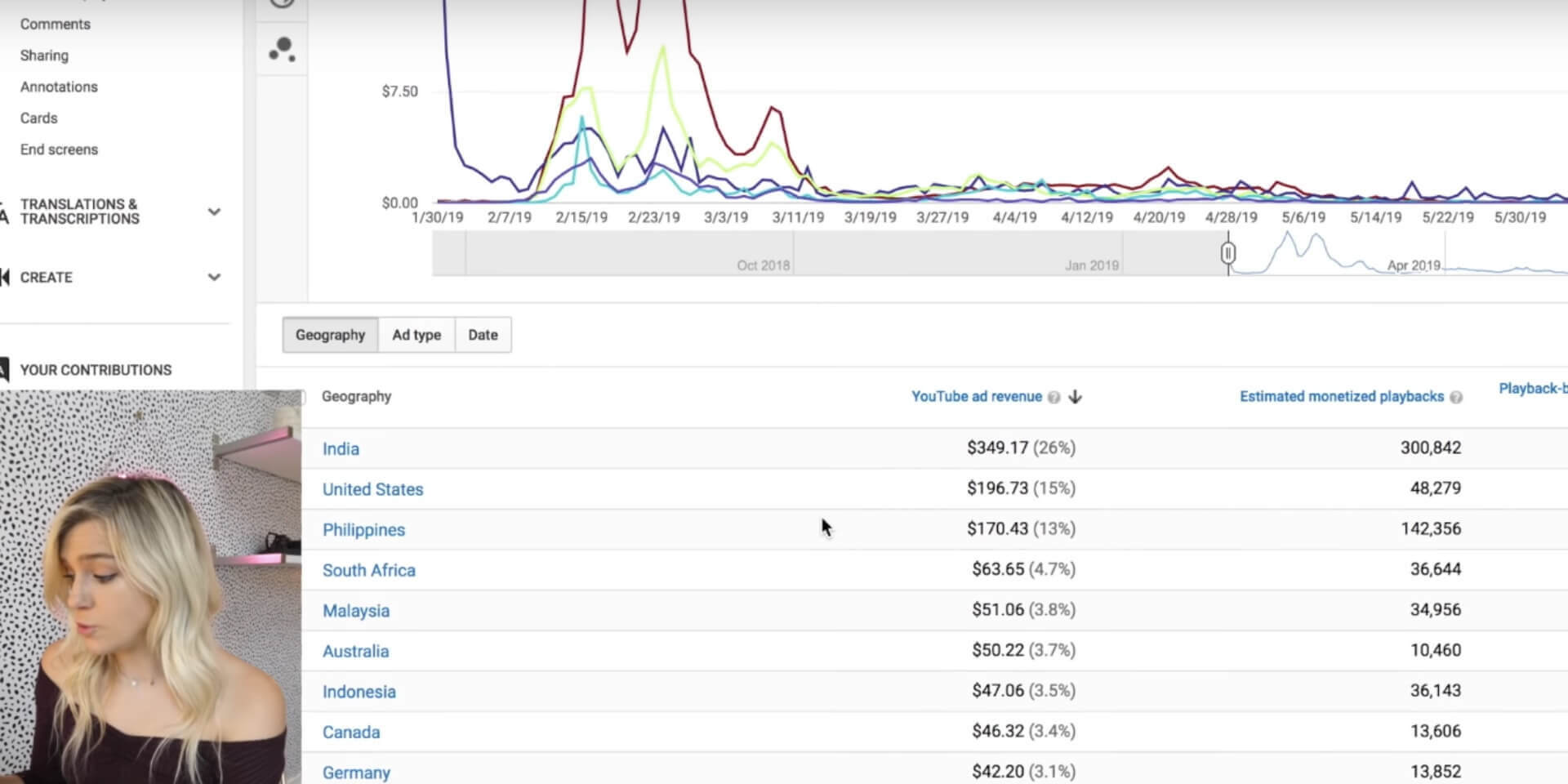Image resolution: width=1568 pixels, height=784 pixels.
Task: Select the Geography tab
Action: [x=330, y=335]
